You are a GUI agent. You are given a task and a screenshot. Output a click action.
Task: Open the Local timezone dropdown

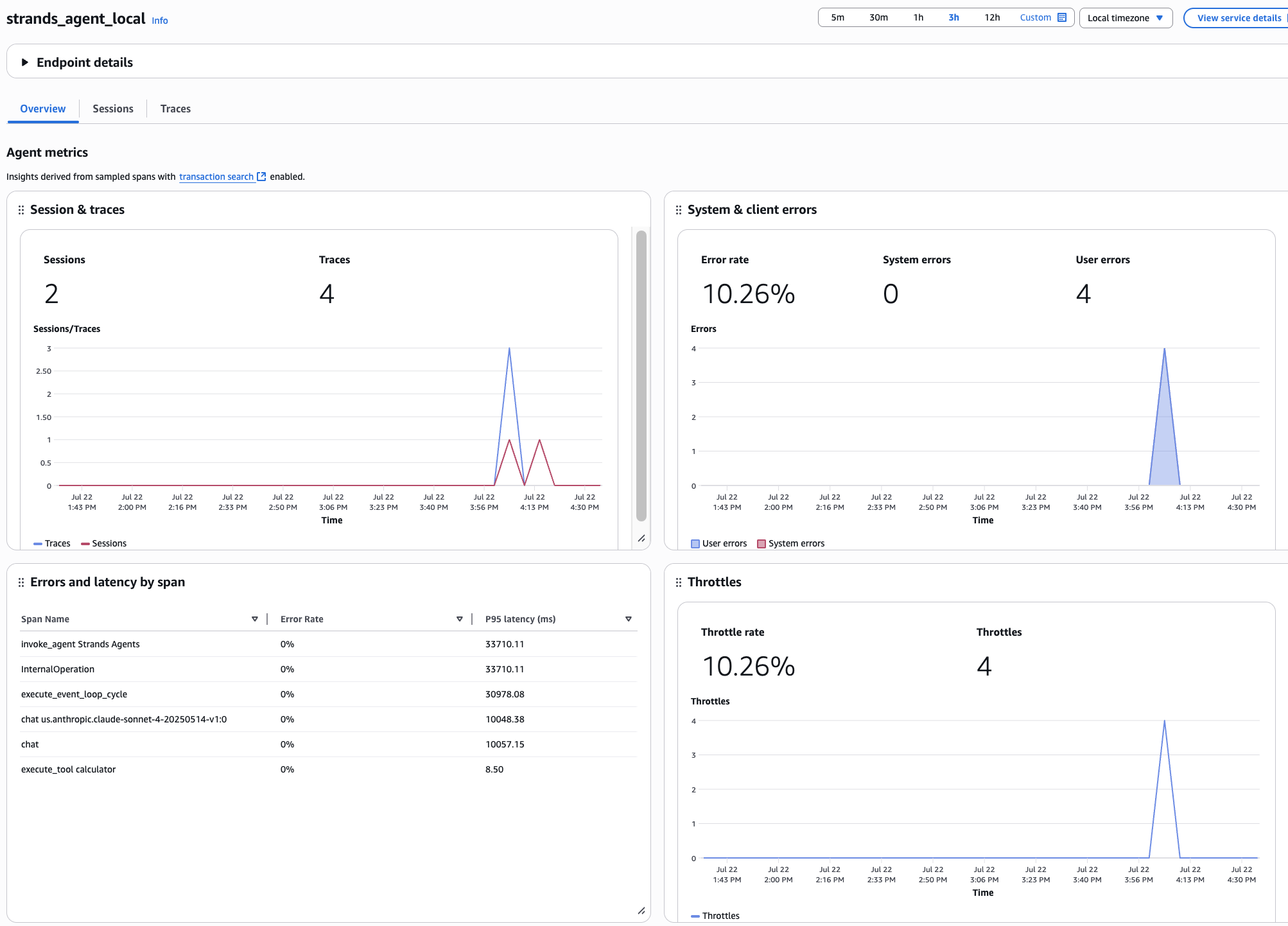pos(1126,18)
